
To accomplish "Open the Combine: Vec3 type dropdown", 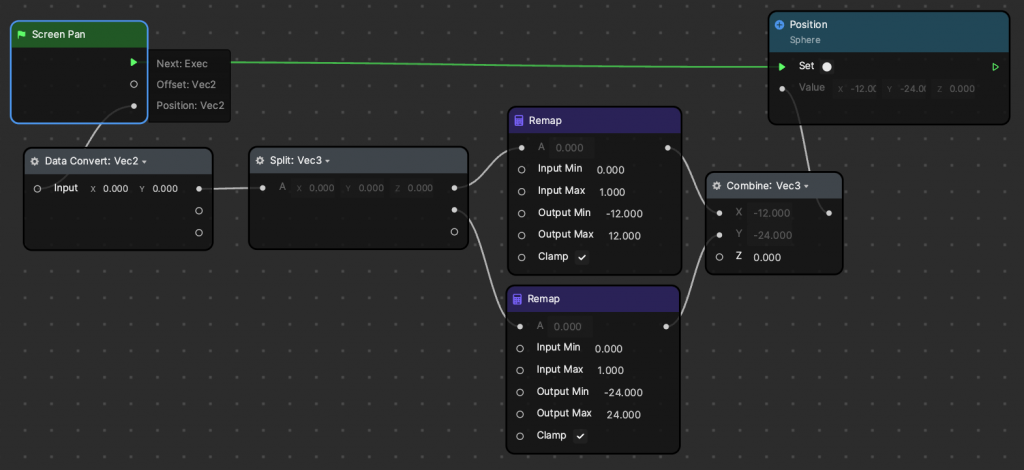I will pos(806,186).
